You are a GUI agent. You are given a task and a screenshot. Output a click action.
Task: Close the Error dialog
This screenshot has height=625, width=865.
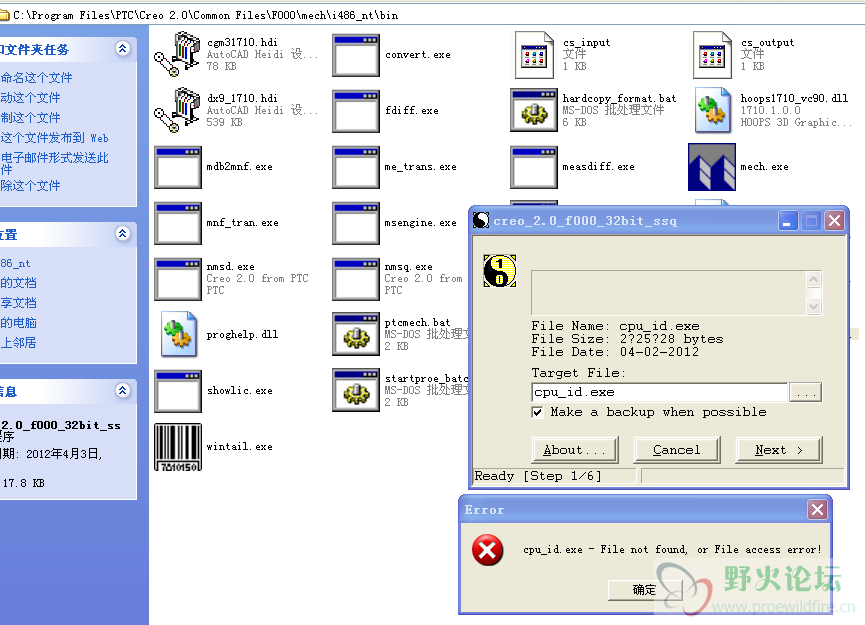818,510
